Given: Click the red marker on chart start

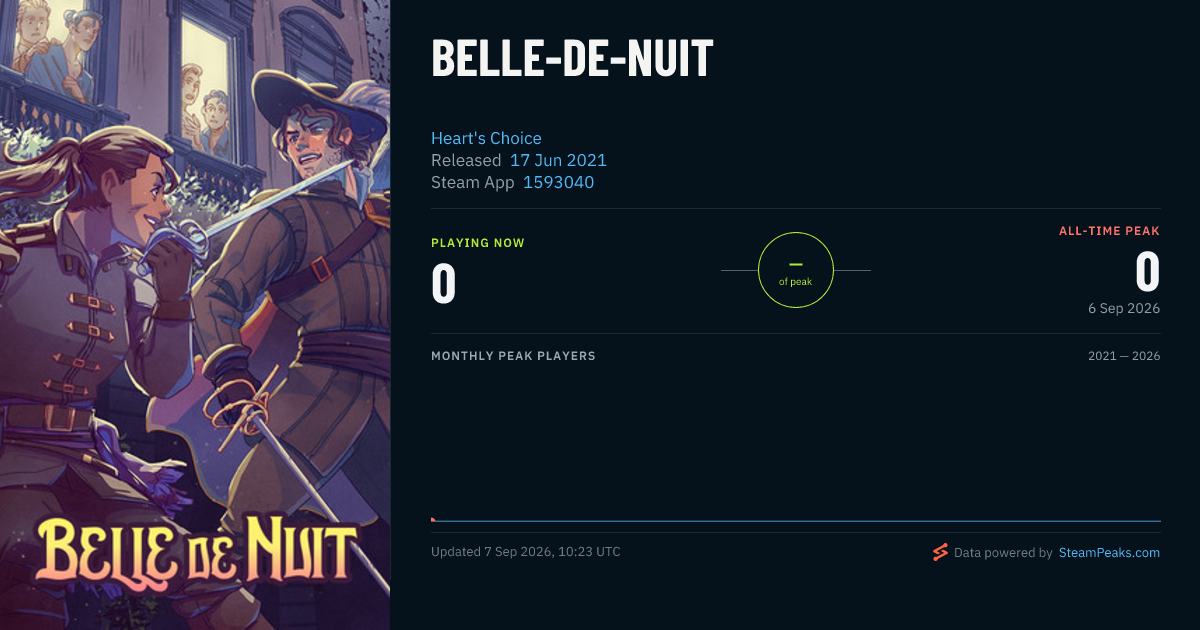Looking at the screenshot, I should tap(433, 520).
